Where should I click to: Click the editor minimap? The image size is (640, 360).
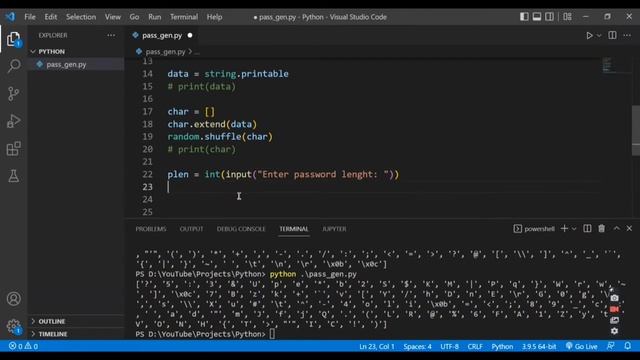tap(616, 66)
